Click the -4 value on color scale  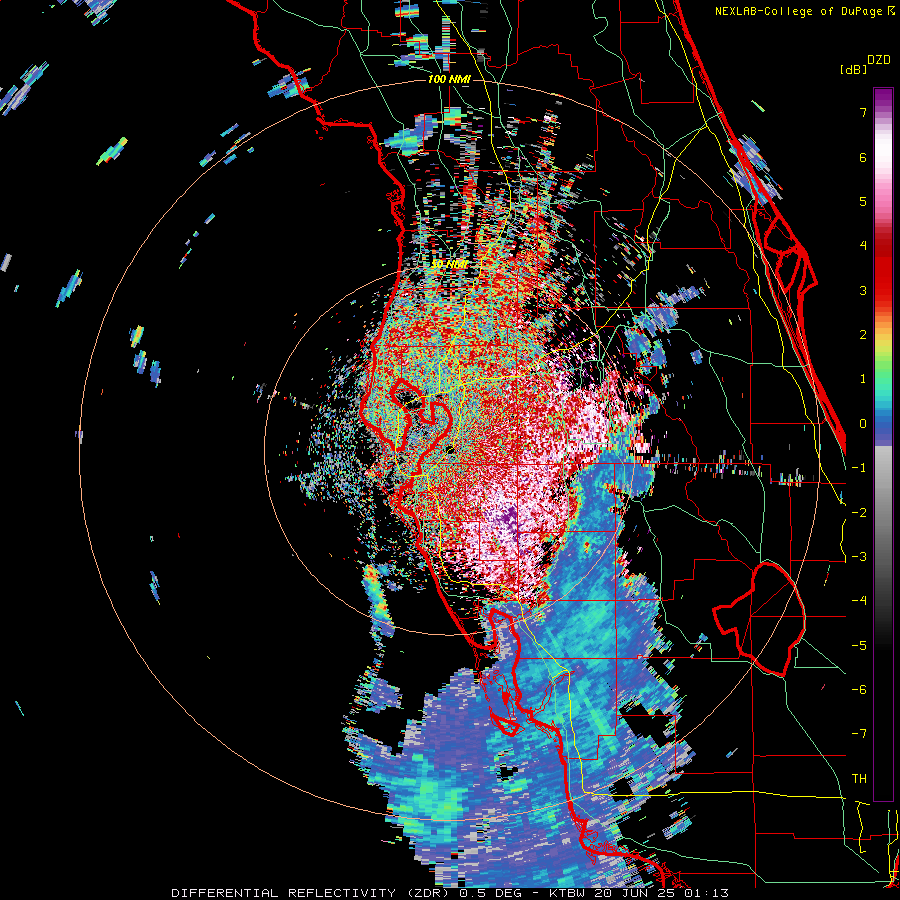coord(859,601)
